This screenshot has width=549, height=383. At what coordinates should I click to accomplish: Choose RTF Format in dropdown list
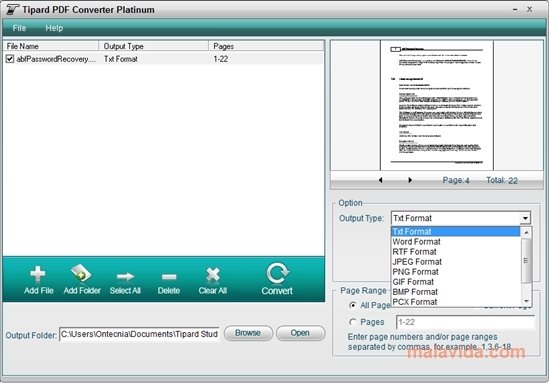point(455,252)
